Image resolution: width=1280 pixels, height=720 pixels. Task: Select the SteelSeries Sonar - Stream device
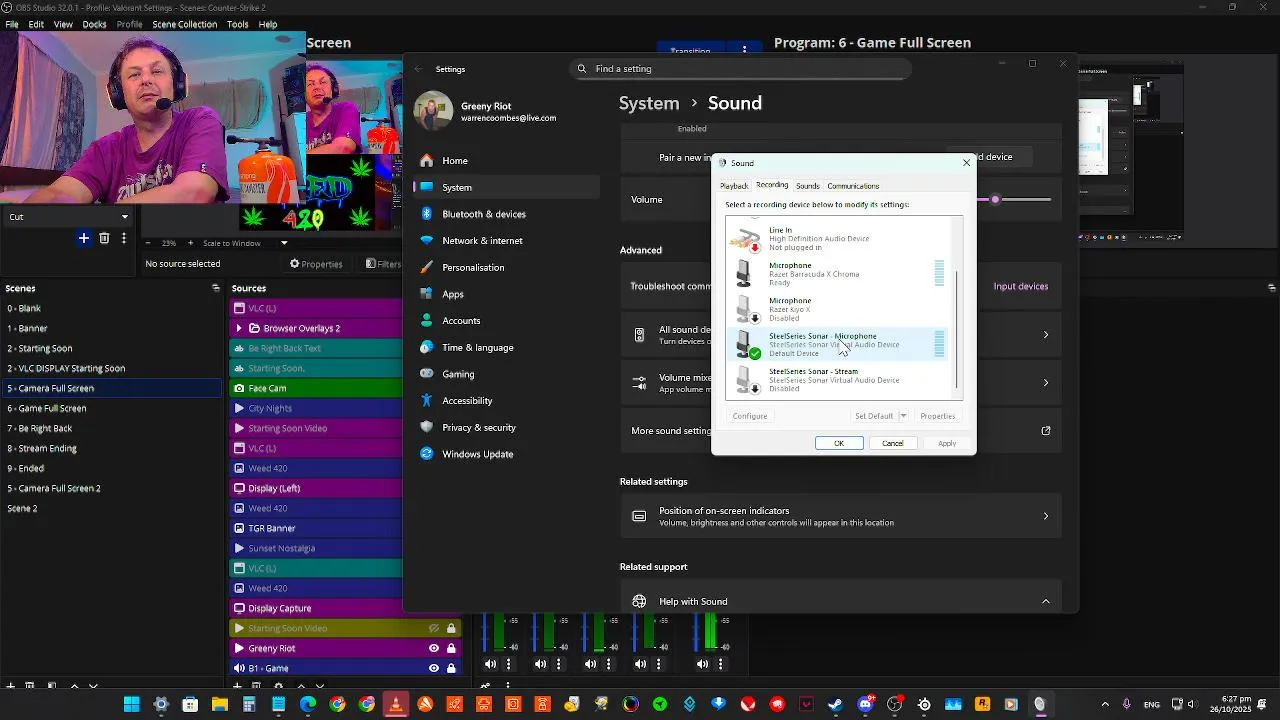[838, 380]
